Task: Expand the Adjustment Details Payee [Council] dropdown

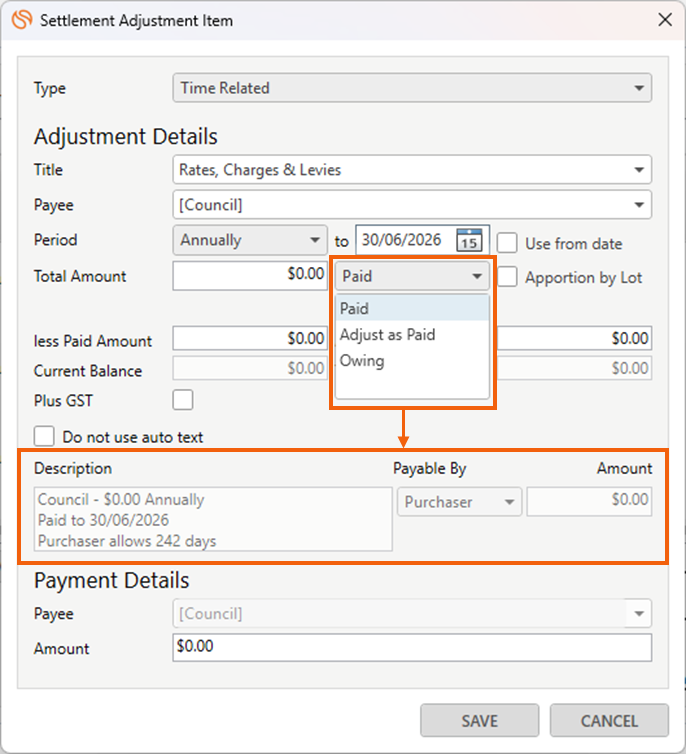Action: tap(411, 205)
